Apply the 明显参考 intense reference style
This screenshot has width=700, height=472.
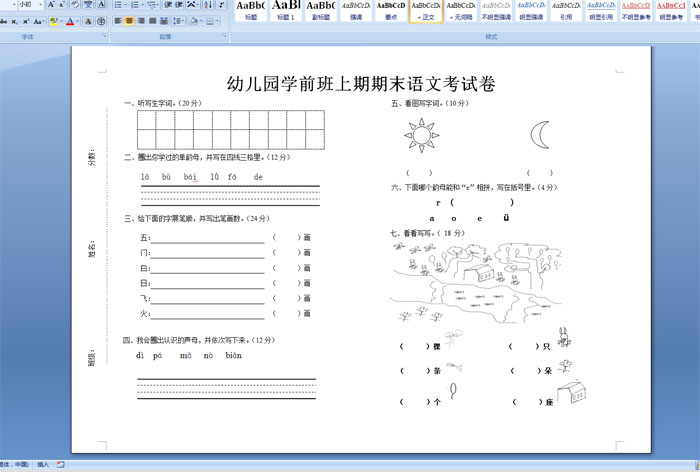tap(671, 11)
